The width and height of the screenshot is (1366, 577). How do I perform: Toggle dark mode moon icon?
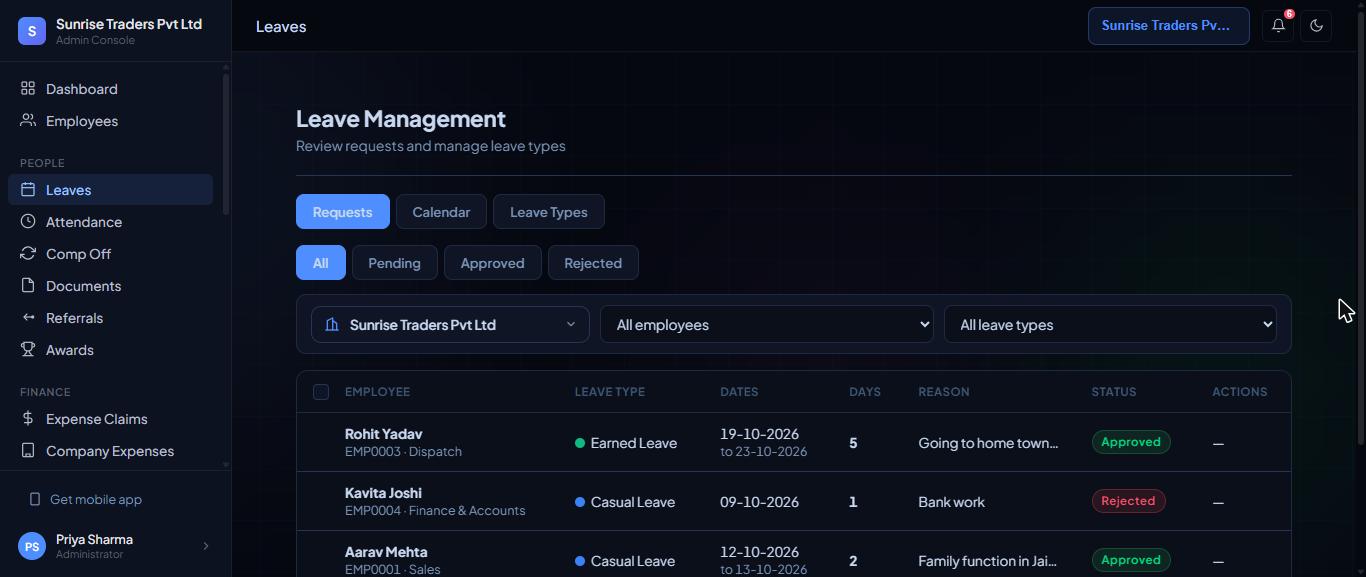[x=1316, y=26]
